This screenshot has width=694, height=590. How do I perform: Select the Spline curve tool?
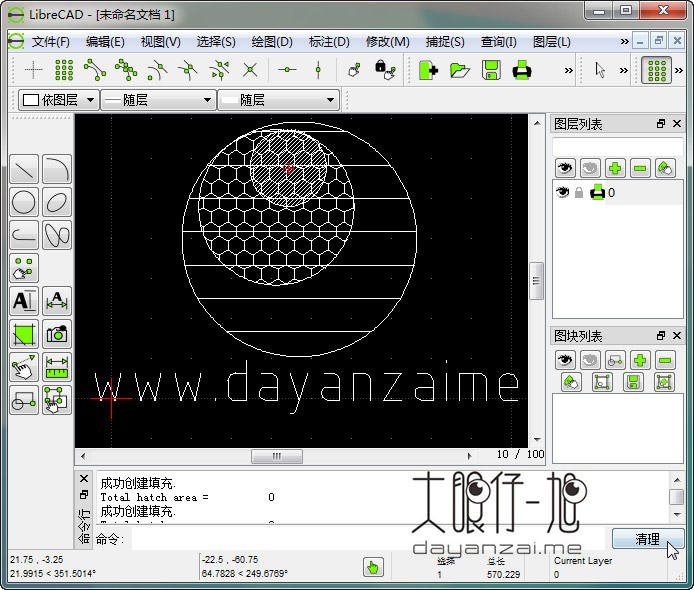pos(57,235)
